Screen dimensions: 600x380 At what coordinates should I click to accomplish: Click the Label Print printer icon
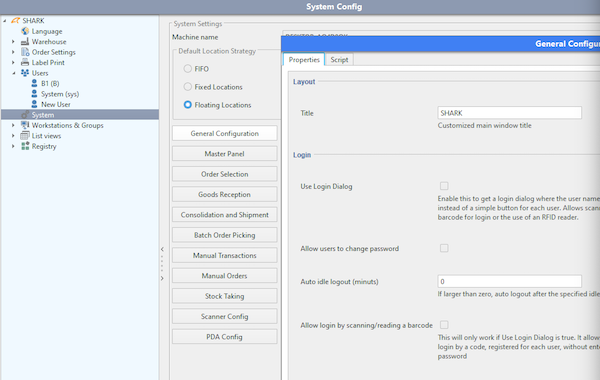25,62
